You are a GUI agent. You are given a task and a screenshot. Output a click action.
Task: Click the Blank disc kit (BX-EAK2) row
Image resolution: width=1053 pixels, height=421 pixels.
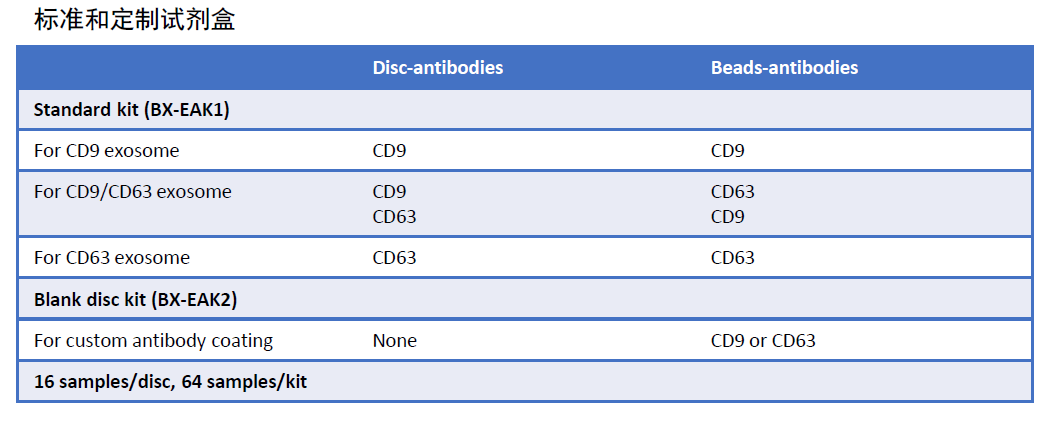[135, 299]
